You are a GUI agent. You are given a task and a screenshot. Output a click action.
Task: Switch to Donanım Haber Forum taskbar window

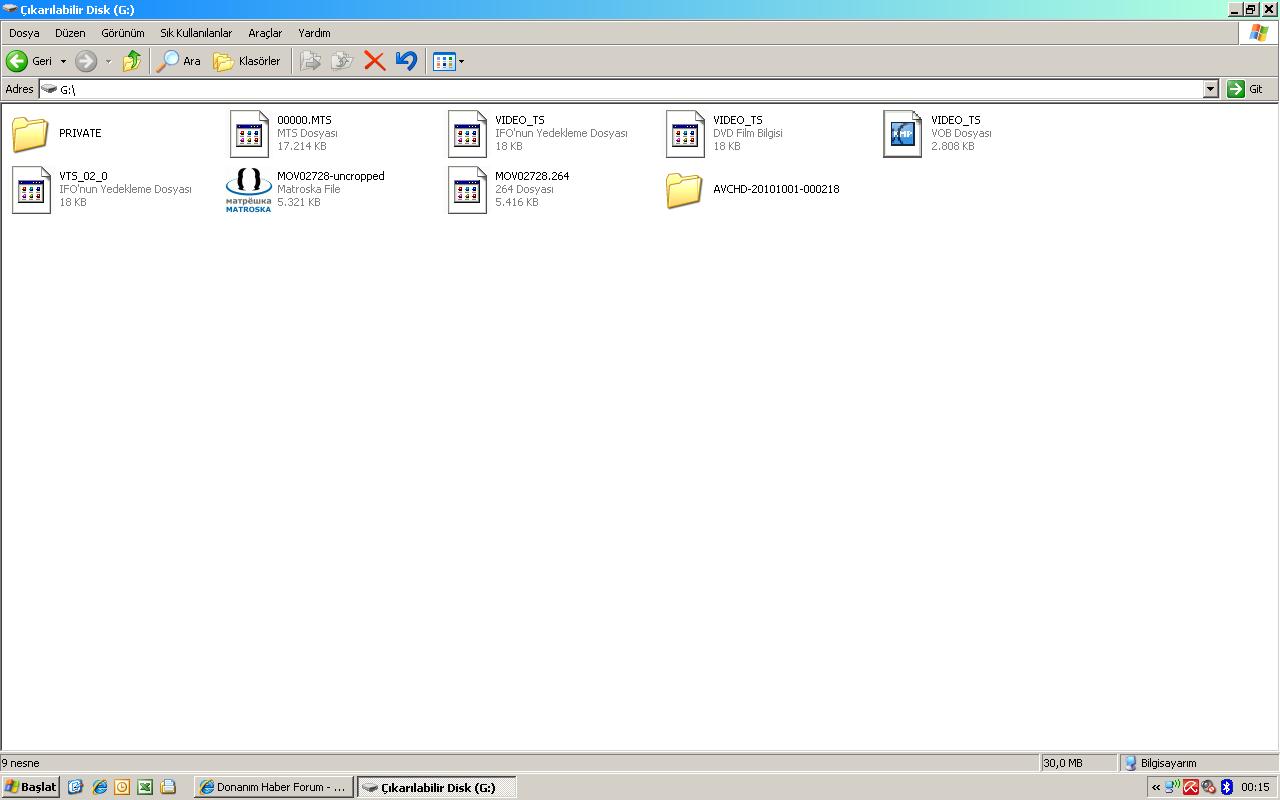pyautogui.click(x=274, y=787)
